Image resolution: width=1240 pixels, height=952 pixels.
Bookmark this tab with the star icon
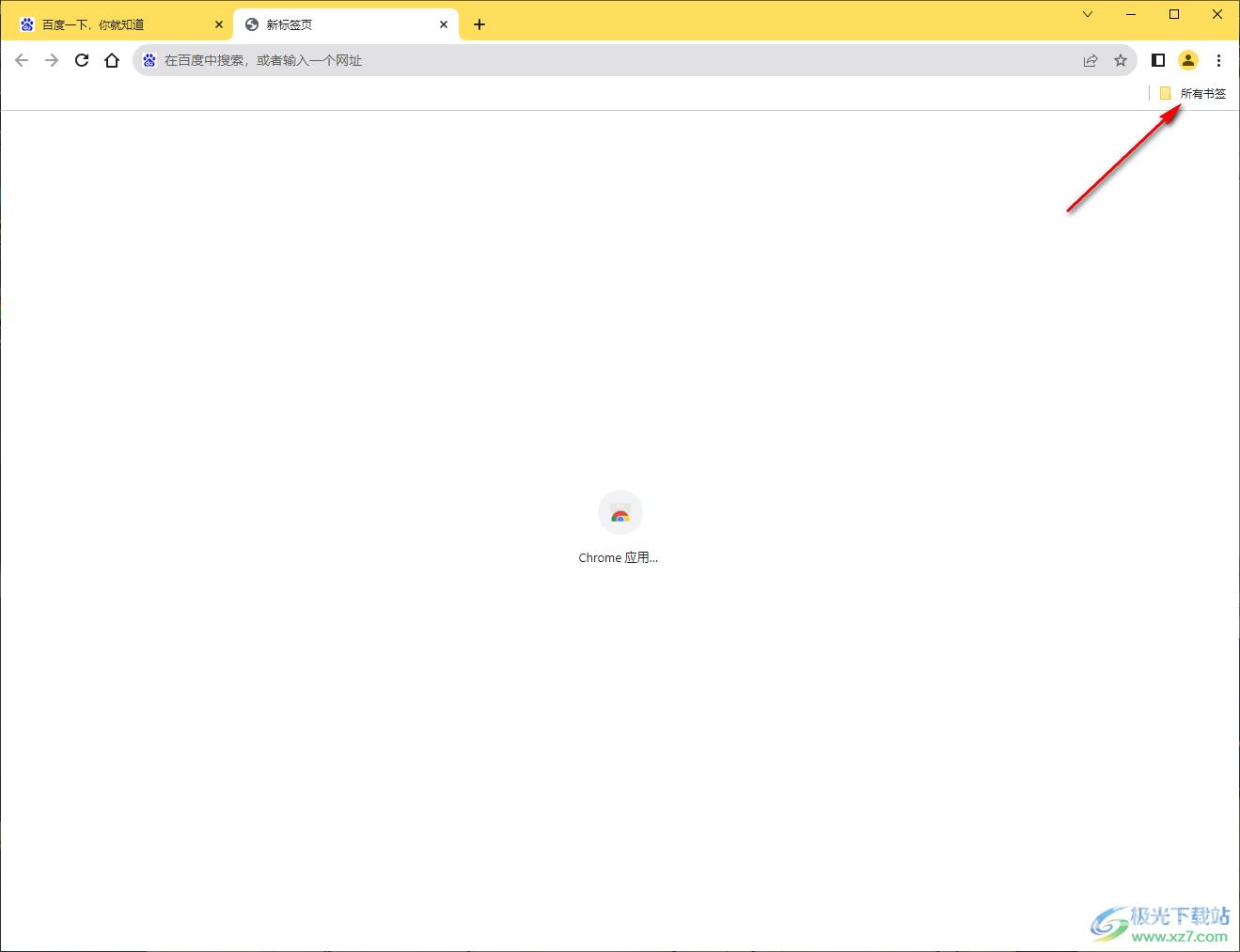[x=1121, y=60]
